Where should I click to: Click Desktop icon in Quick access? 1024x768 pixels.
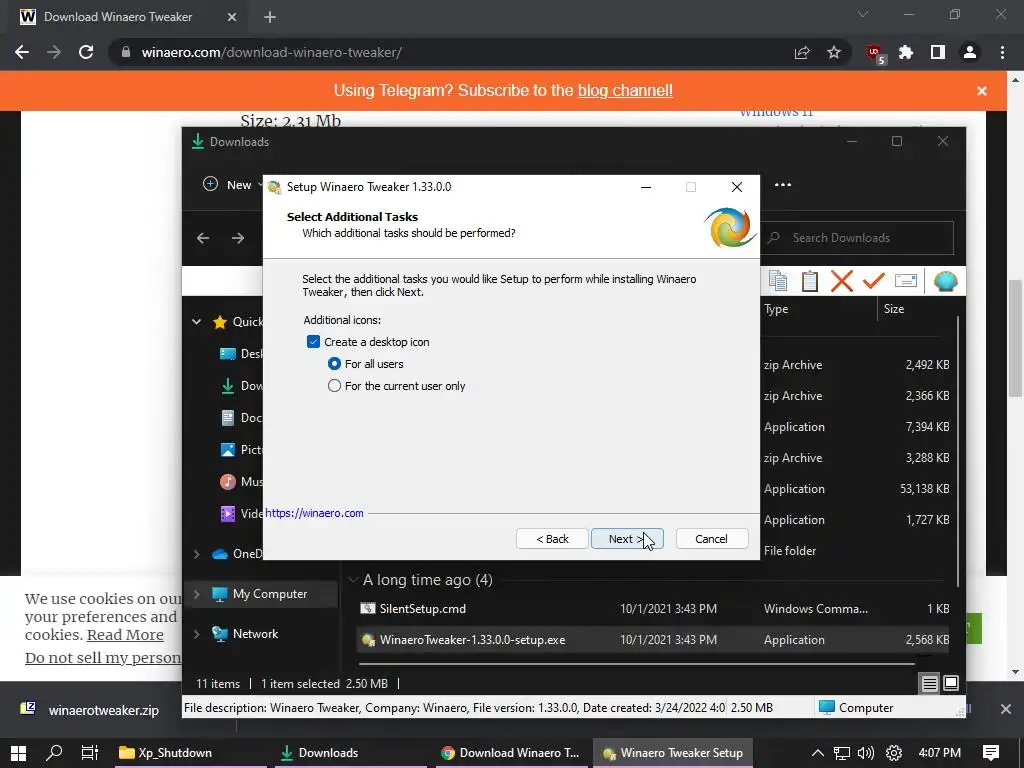(x=228, y=354)
